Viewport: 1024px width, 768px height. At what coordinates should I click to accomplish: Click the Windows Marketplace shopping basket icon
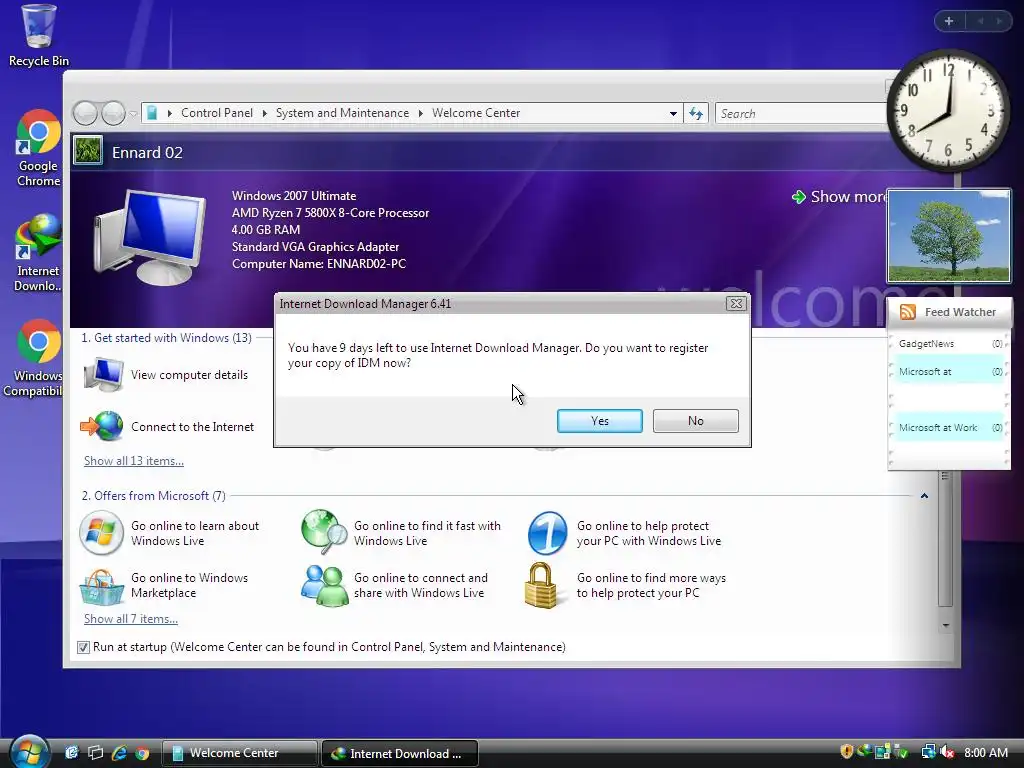tap(101, 586)
